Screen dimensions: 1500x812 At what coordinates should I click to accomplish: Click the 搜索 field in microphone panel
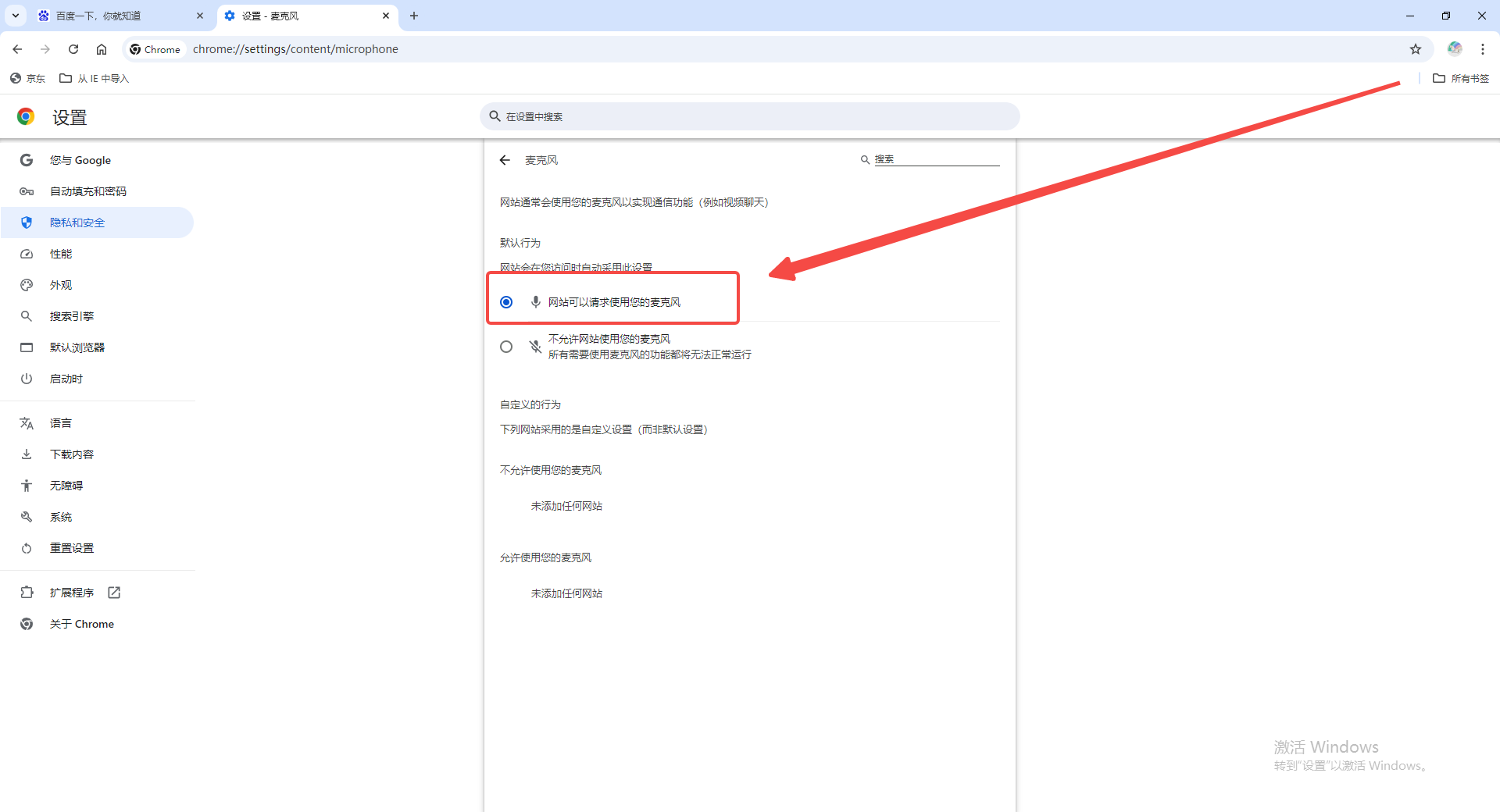[x=936, y=159]
